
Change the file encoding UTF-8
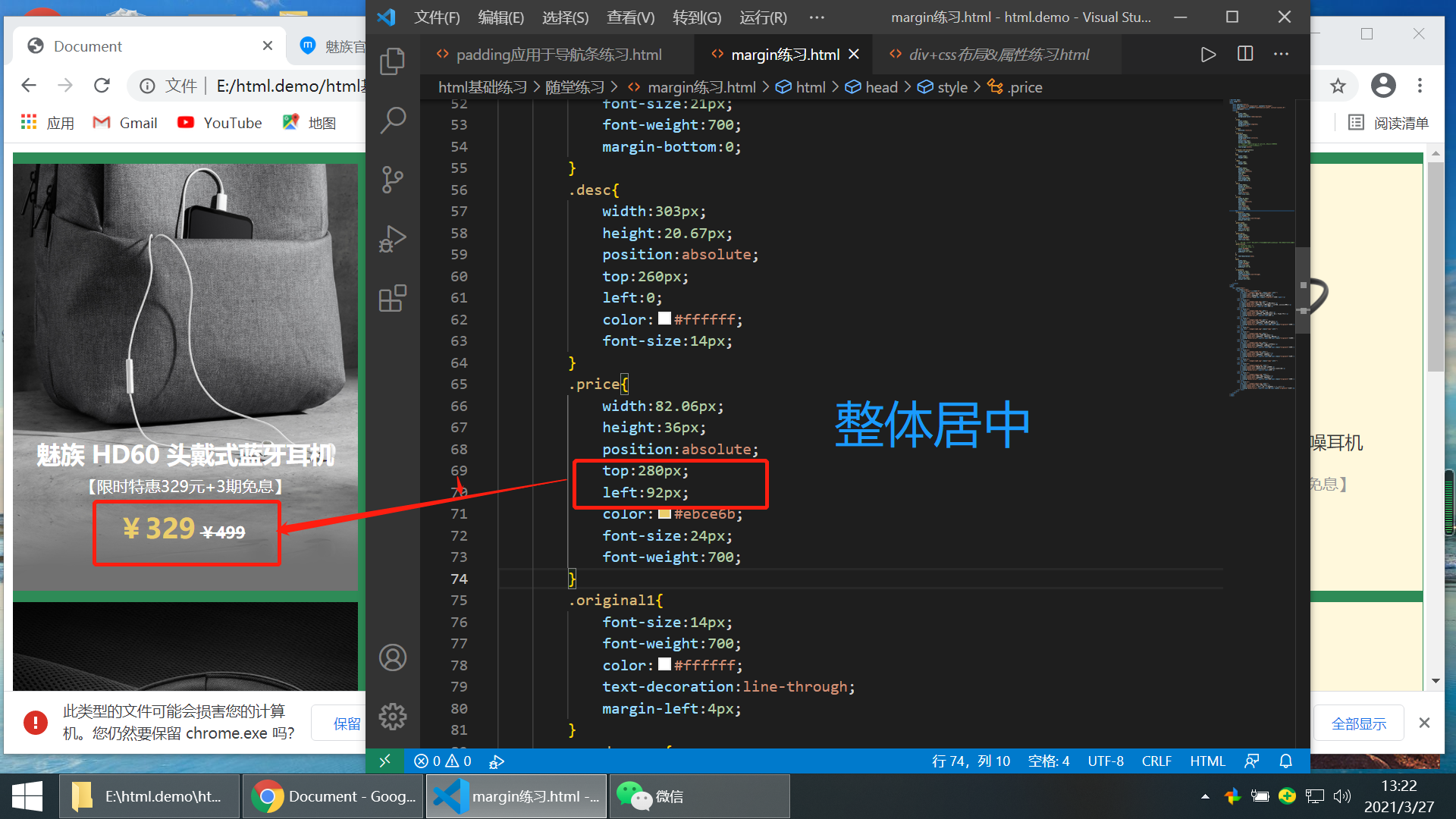coord(1106,761)
